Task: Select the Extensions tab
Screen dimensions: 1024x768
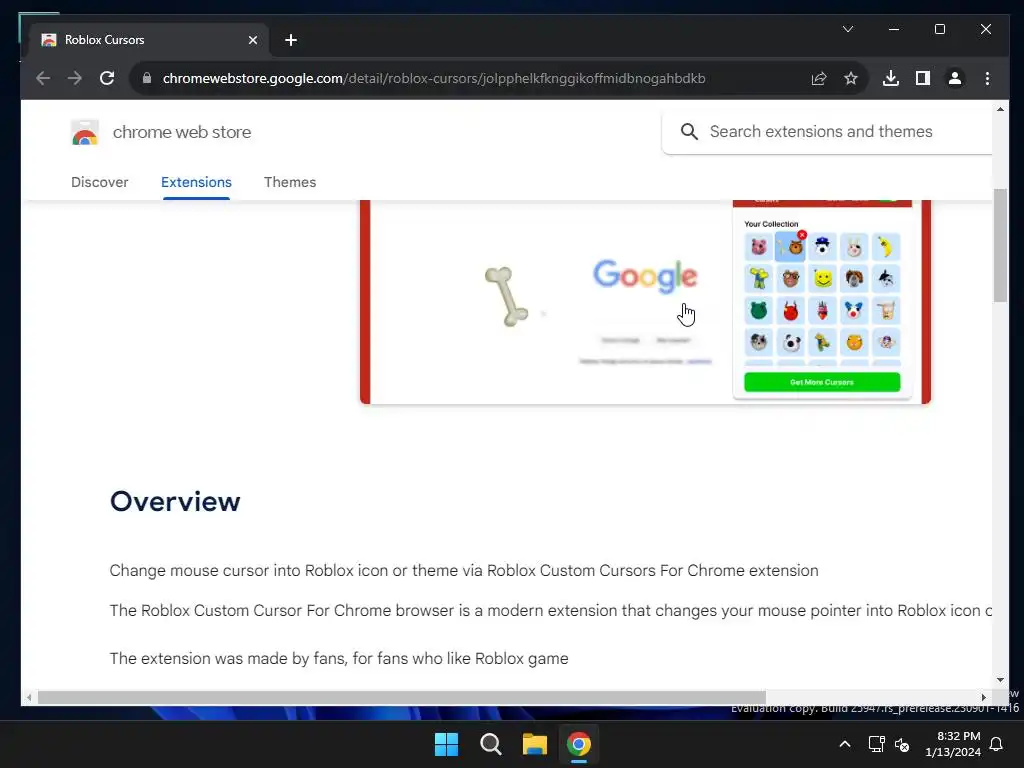Action: [197, 182]
